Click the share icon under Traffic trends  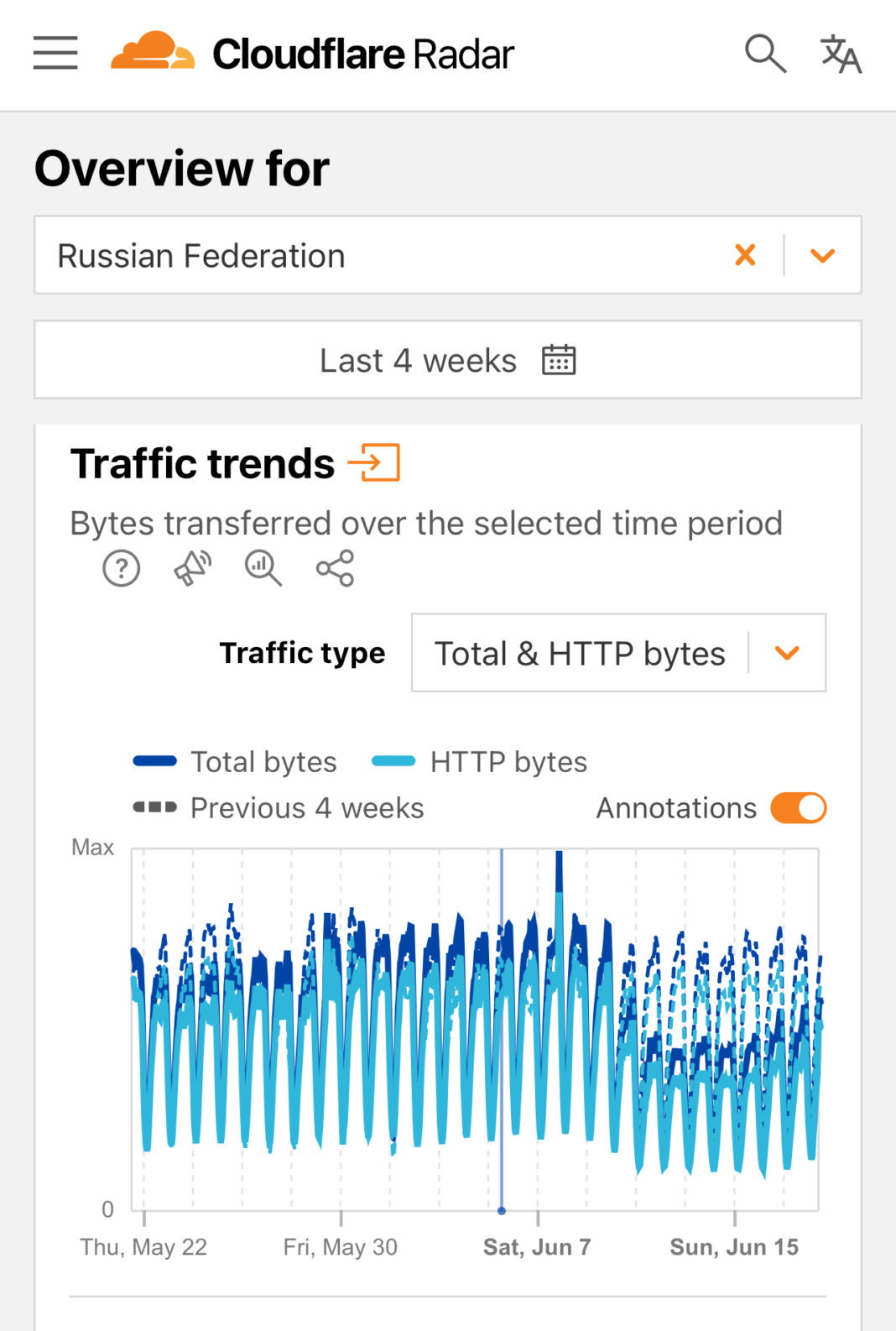click(x=335, y=569)
